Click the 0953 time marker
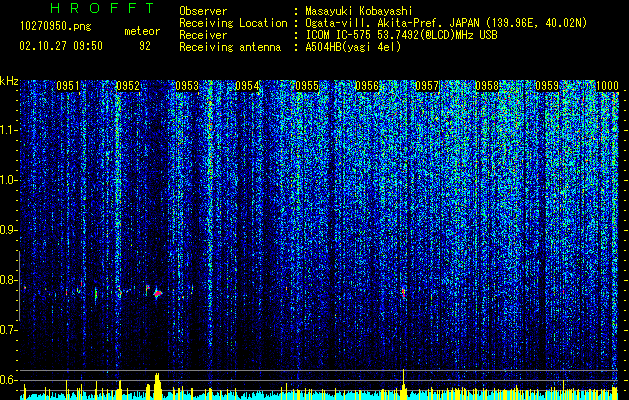Screen dimensions: 629x400 click(187, 86)
